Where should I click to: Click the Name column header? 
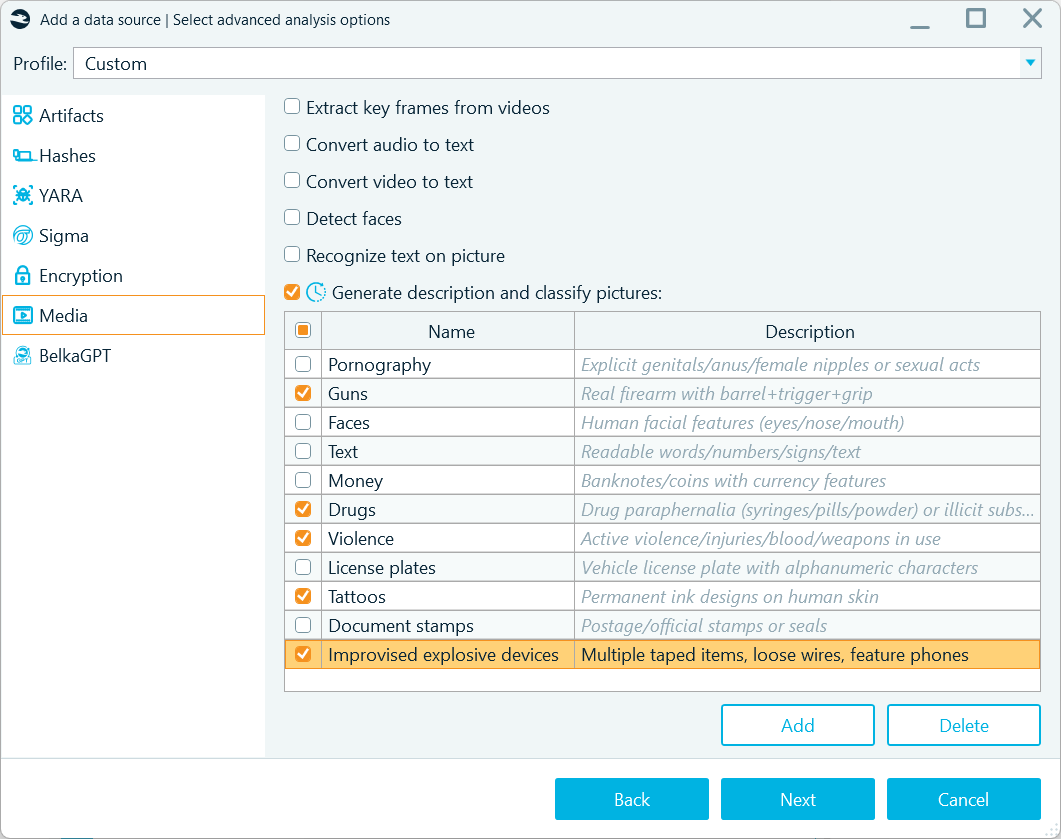[x=451, y=332]
